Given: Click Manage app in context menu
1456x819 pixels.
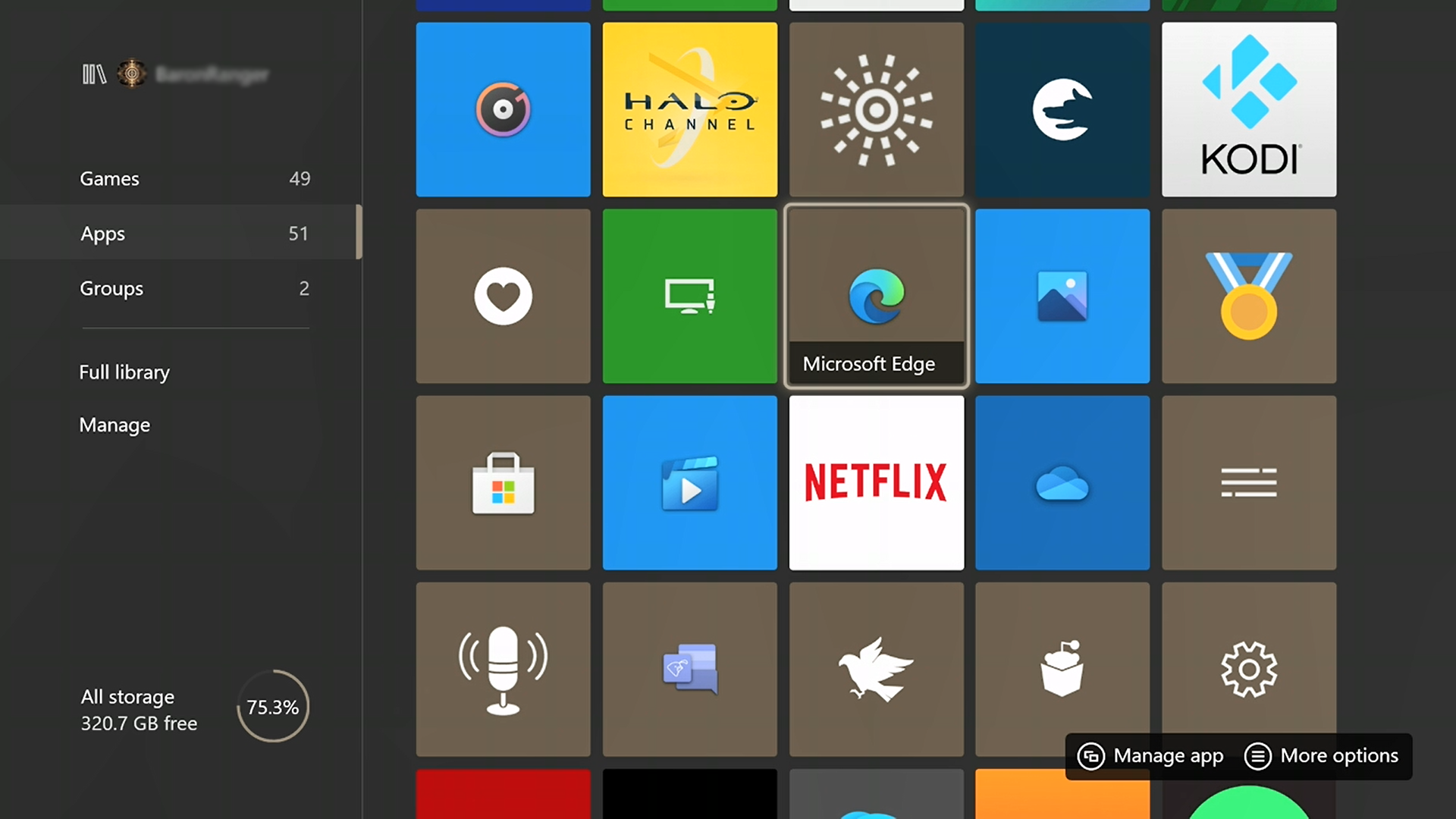Looking at the screenshot, I should coord(1149,755).
